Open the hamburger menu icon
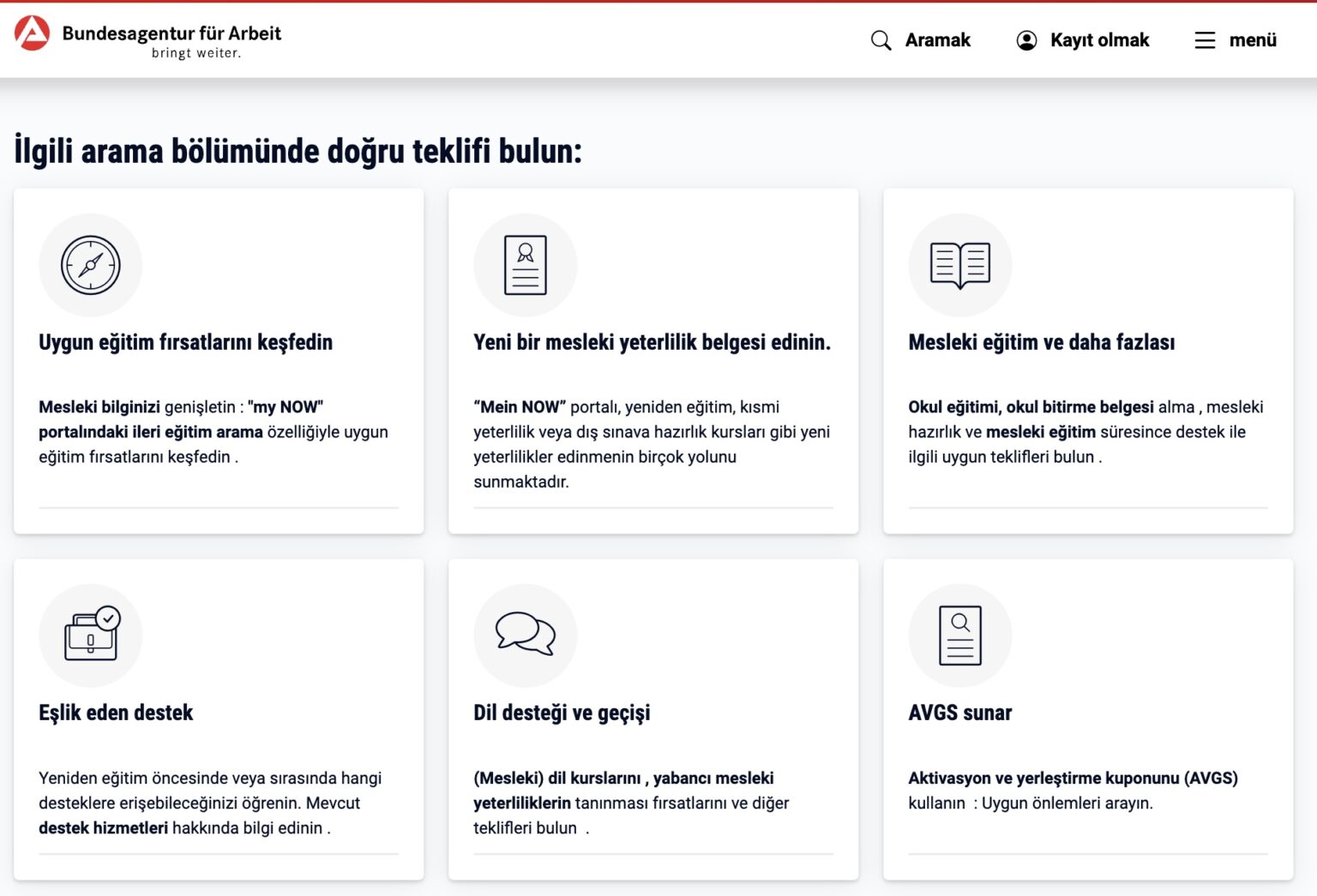Image resolution: width=1317 pixels, height=896 pixels. click(x=1205, y=40)
